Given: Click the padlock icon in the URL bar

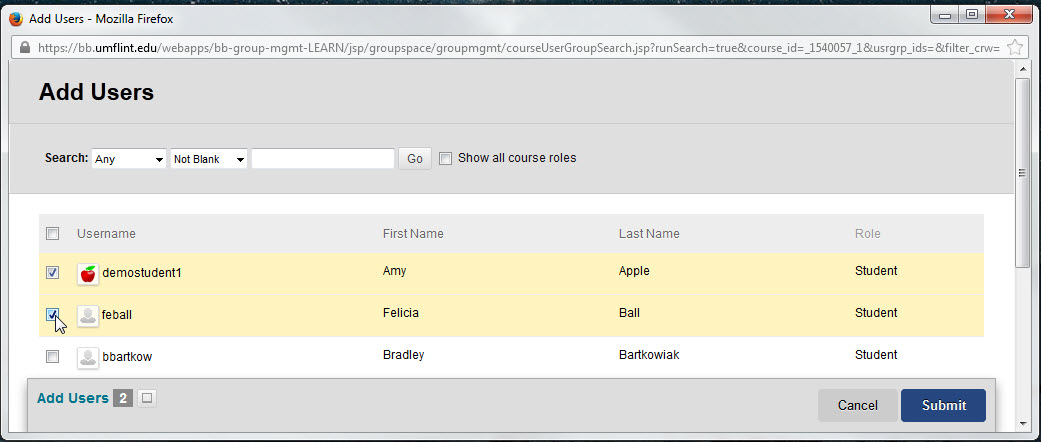Looking at the screenshot, I should 25,48.
